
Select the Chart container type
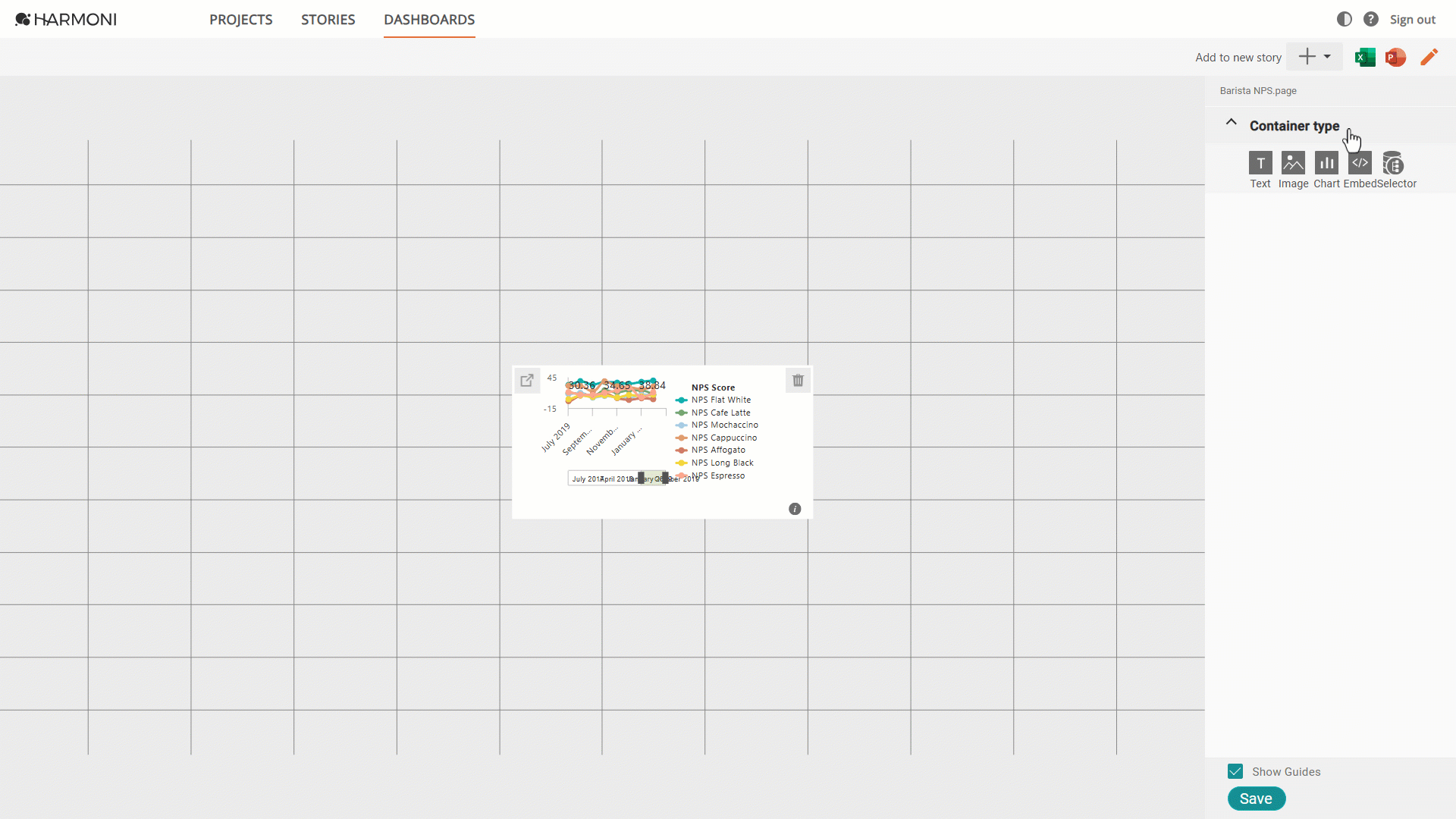pyautogui.click(x=1326, y=171)
